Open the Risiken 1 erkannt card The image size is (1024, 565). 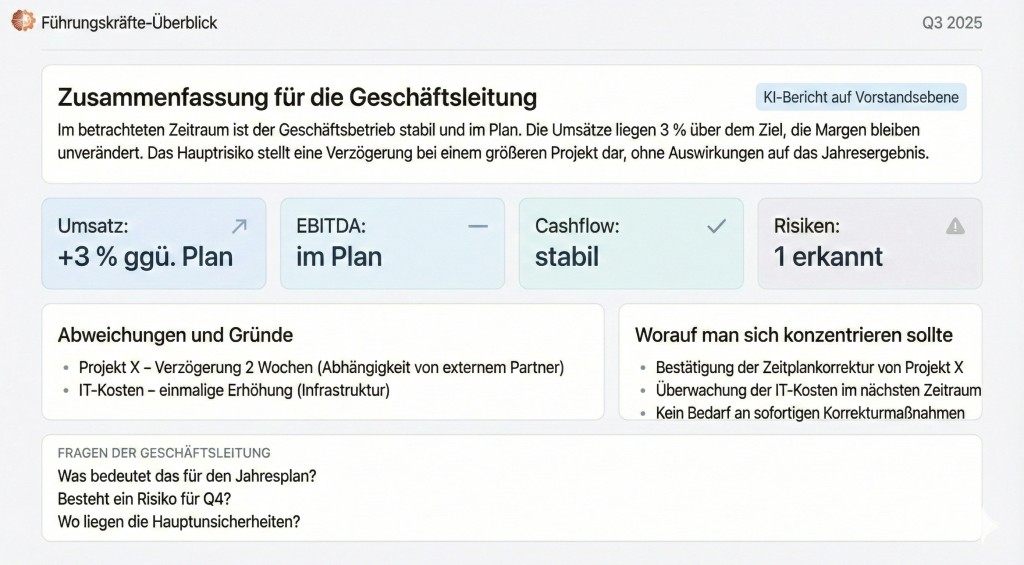click(x=869, y=243)
